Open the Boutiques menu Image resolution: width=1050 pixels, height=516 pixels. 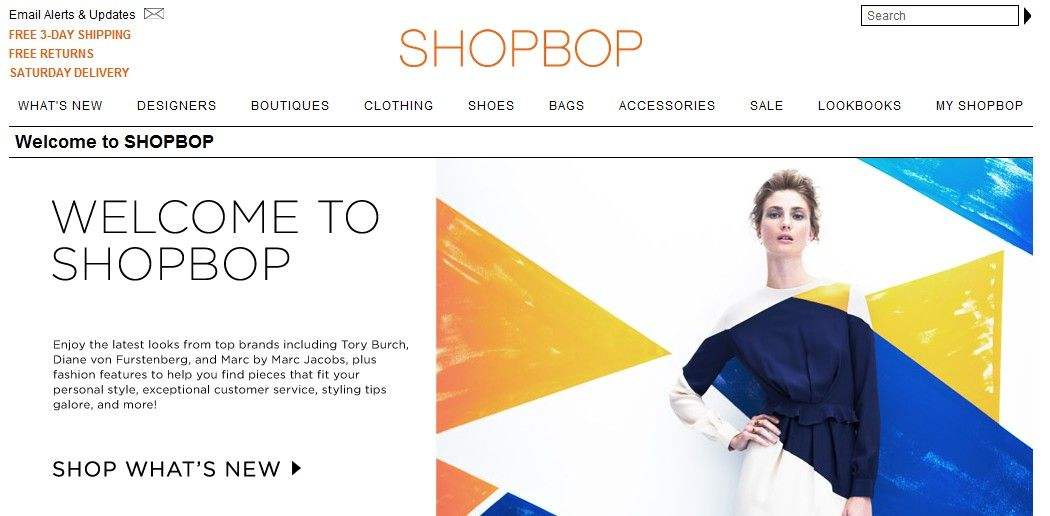290,106
